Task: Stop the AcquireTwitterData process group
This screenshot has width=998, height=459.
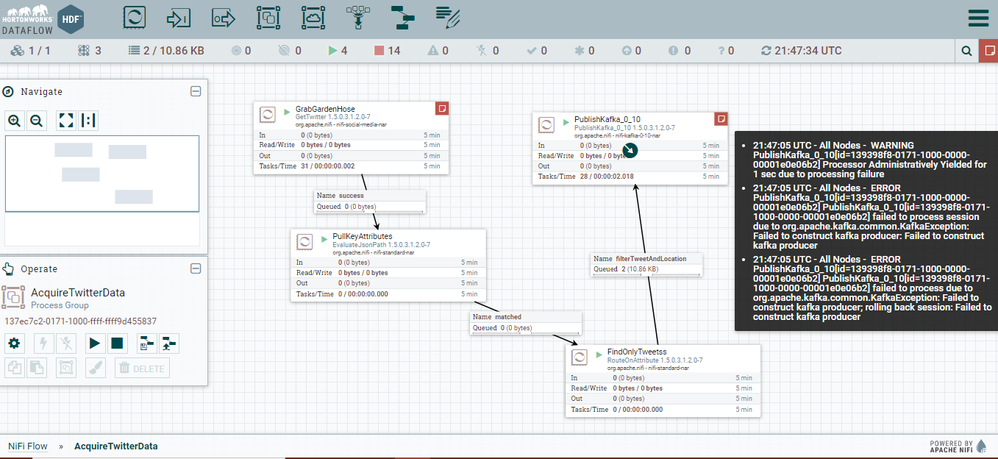Action: [x=116, y=344]
